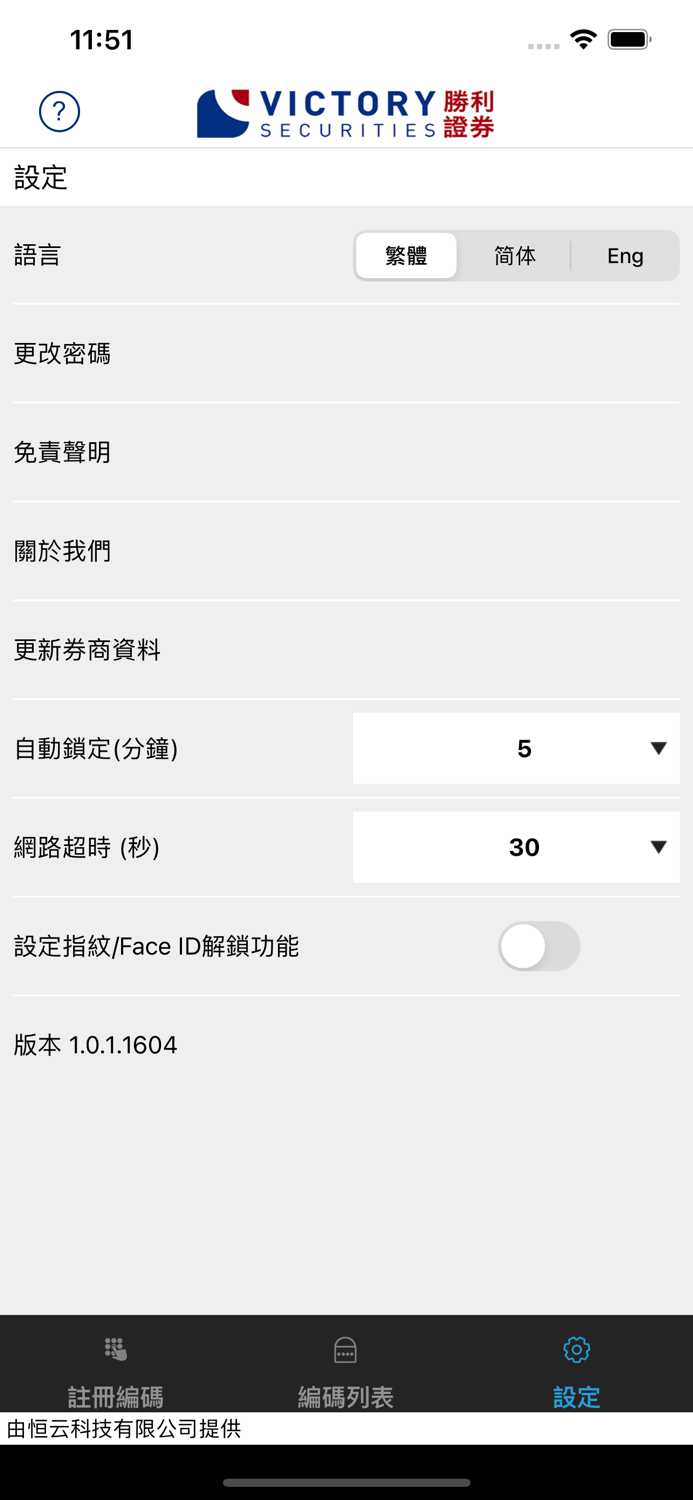Image resolution: width=693 pixels, height=1500 pixels.
Task: Open the 設定 gear icon
Action: (x=576, y=1349)
